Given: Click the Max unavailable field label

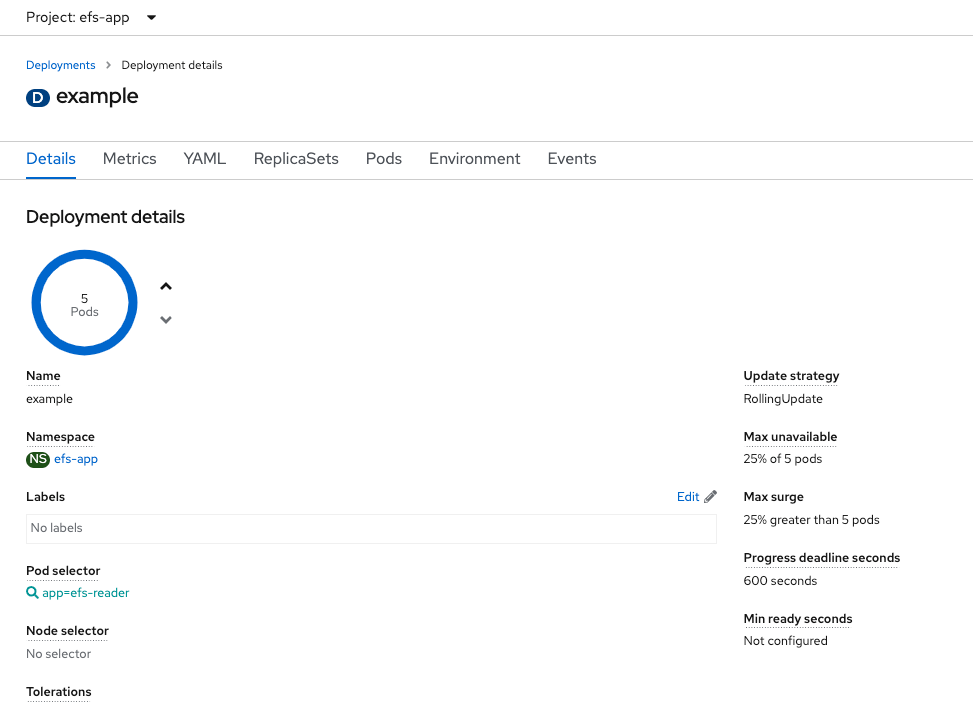Looking at the screenshot, I should pyautogui.click(x=790, y=437).
